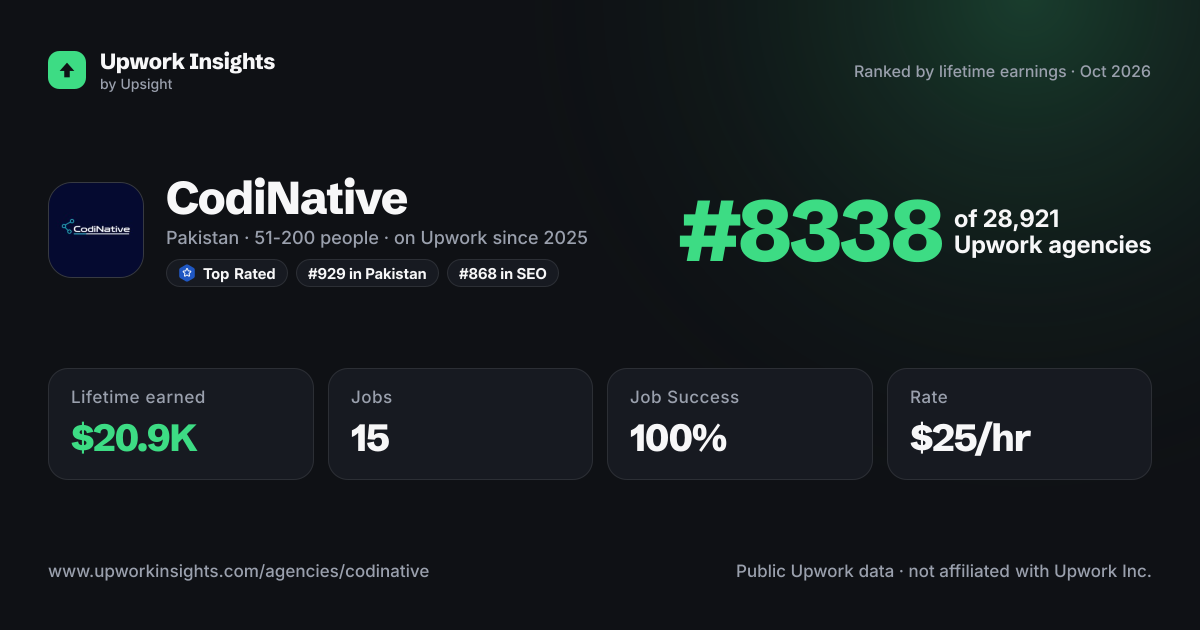Click the #8338 rank number
1200x630 pixels.
[x=811, y=232]
